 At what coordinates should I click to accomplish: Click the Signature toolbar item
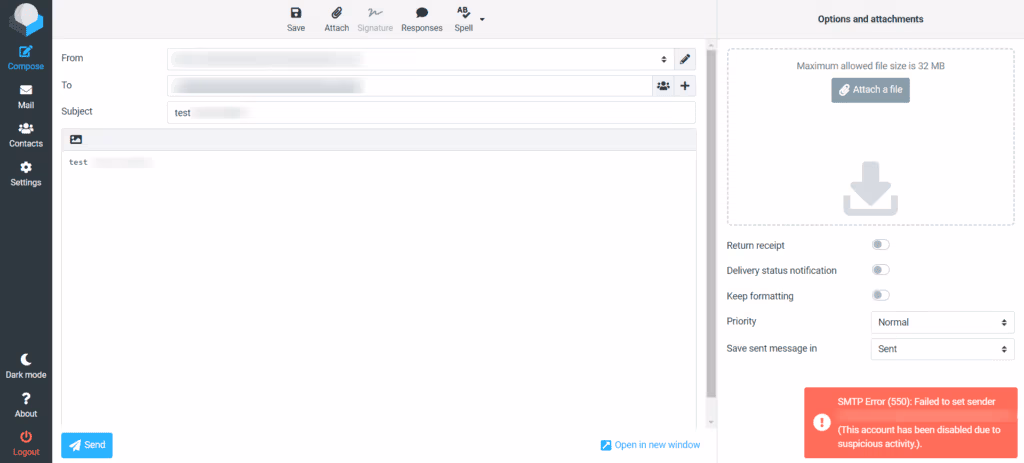(x=375, y=20)
